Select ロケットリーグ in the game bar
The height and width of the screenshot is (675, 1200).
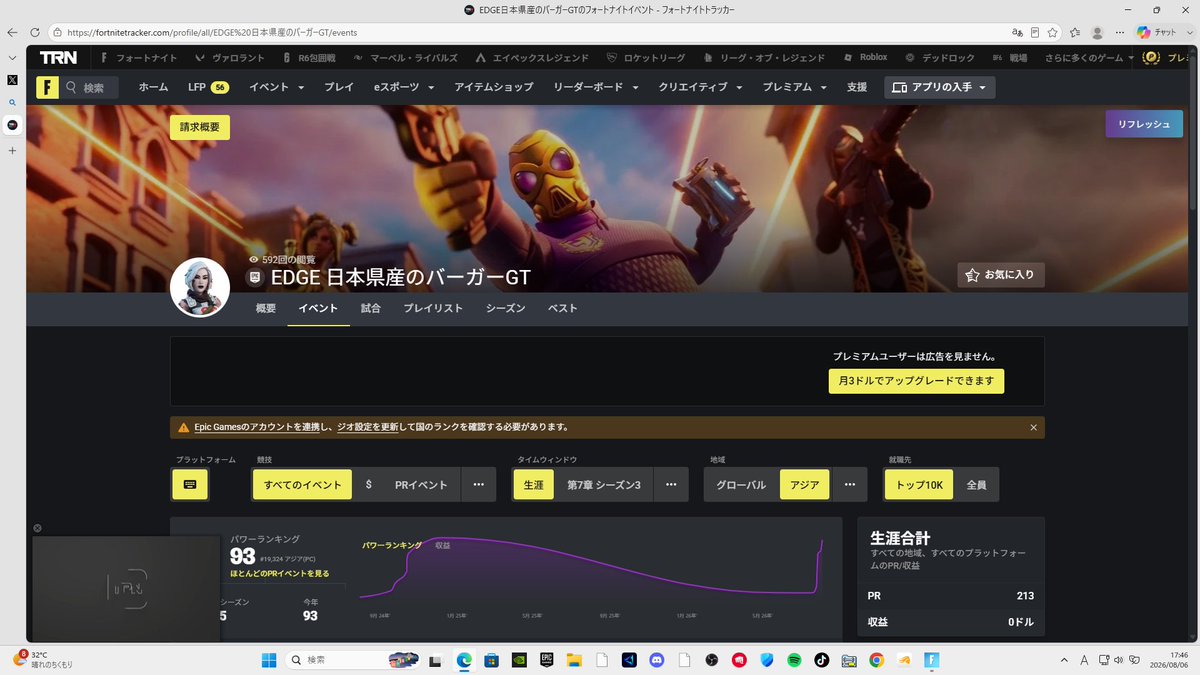click(x=647, y=58)
